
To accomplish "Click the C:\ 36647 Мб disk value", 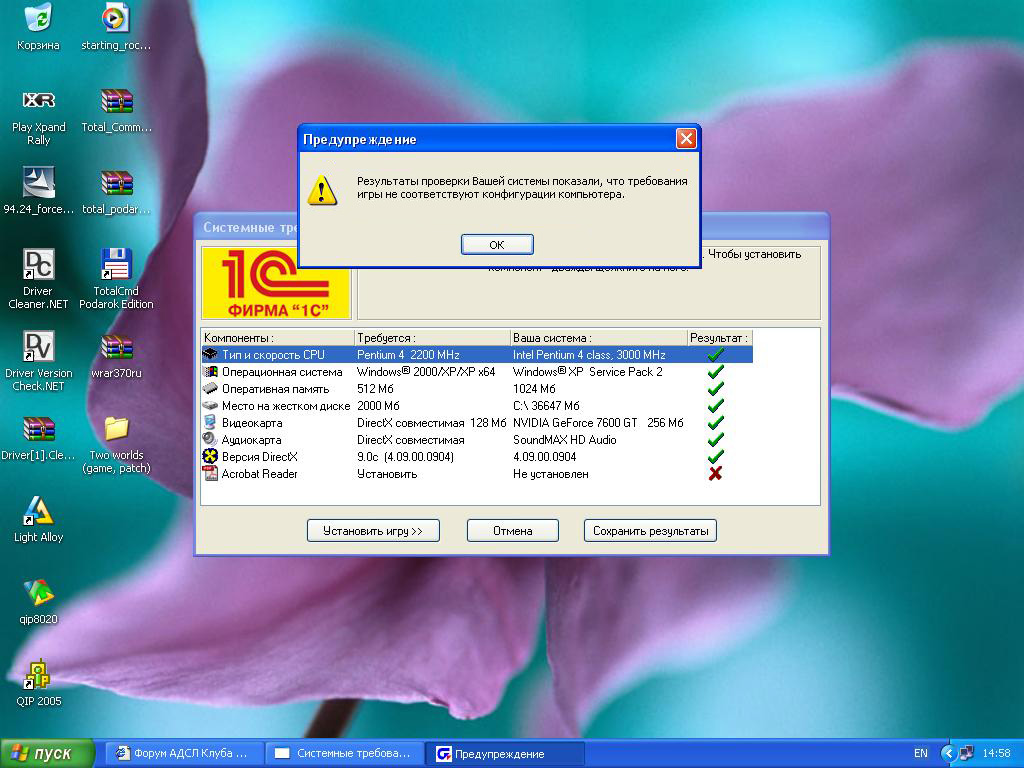I will click(546, 406).
